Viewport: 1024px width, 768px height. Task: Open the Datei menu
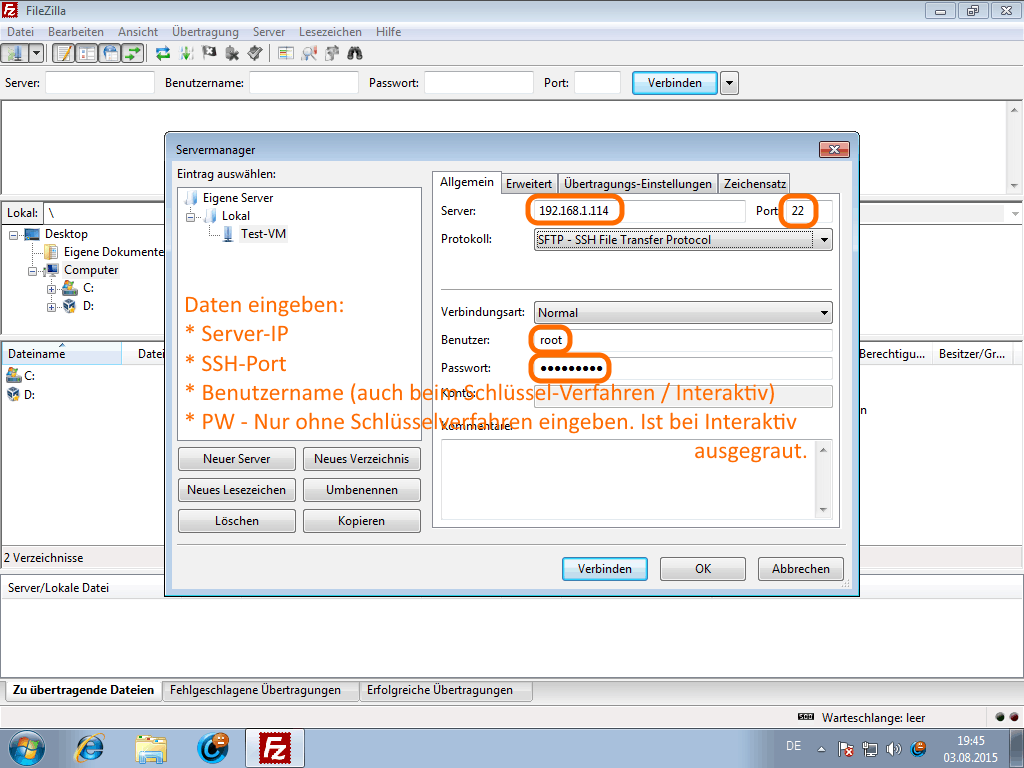point(20,31)
